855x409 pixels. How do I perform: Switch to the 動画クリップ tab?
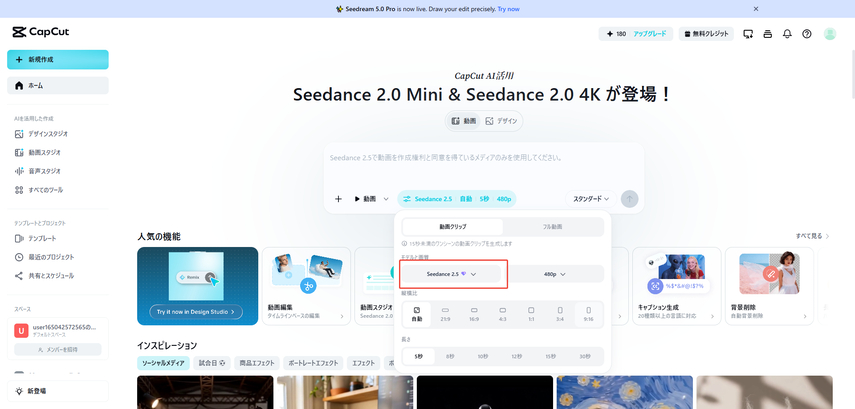tap(453, 227)
